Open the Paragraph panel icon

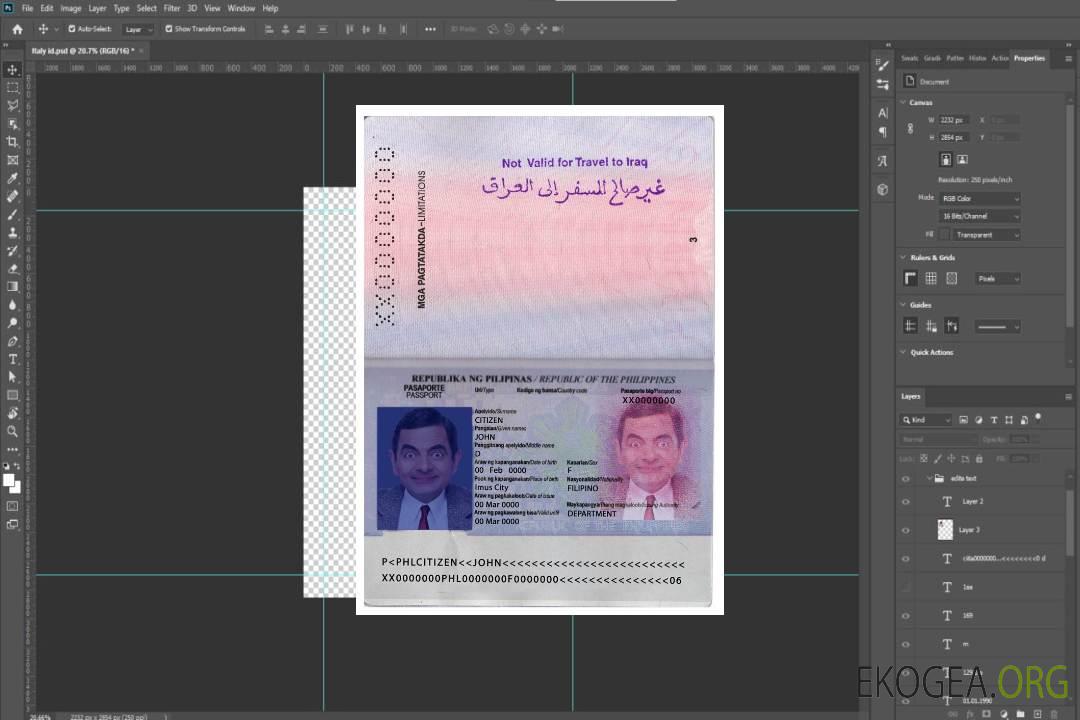tap(882, 132)
